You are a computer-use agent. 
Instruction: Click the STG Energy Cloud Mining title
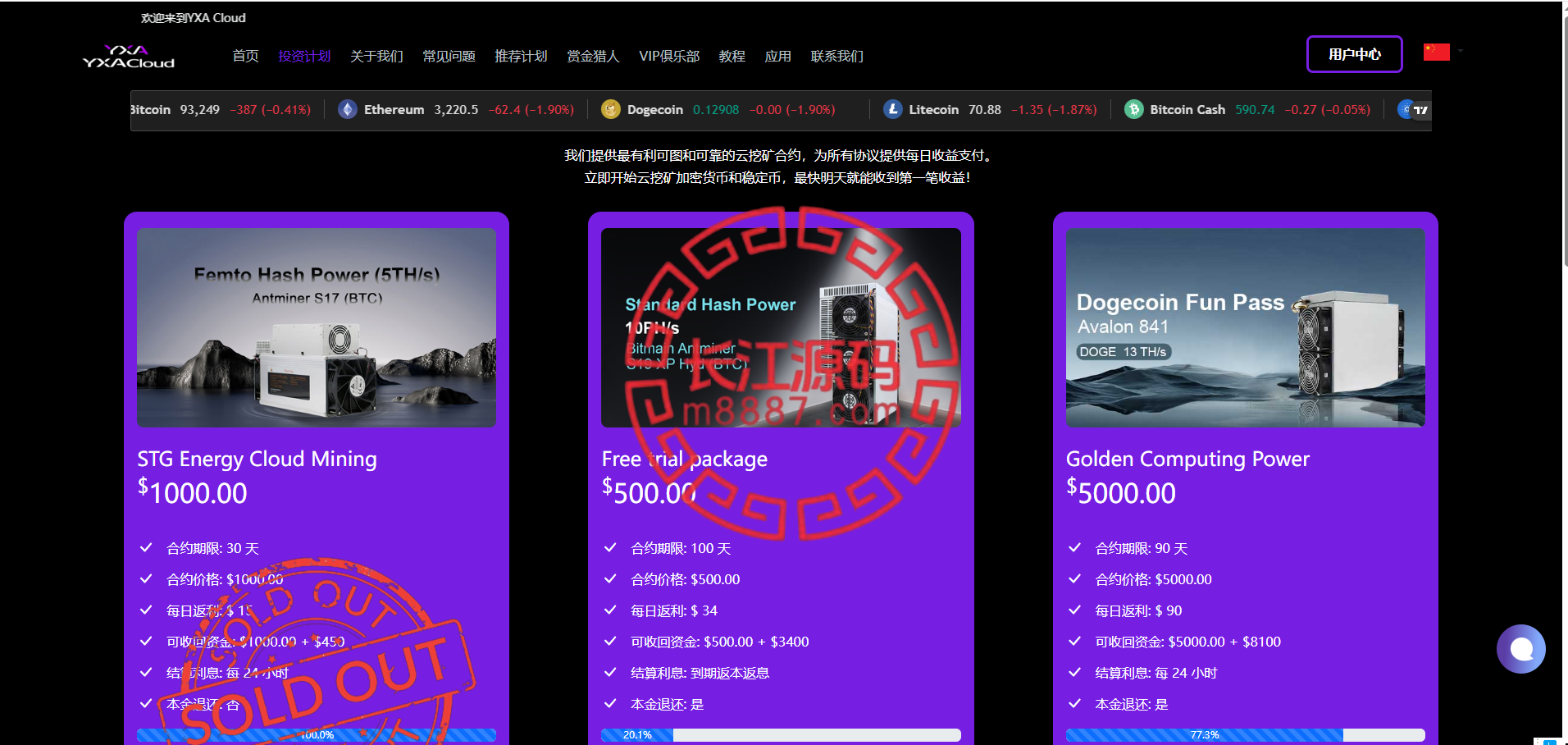click(x=257, y=459)
